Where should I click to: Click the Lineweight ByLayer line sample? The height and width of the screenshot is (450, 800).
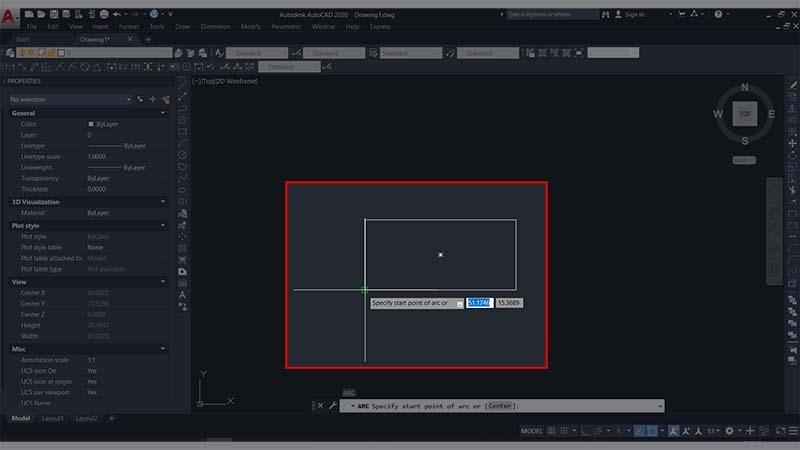coord(105,167)
